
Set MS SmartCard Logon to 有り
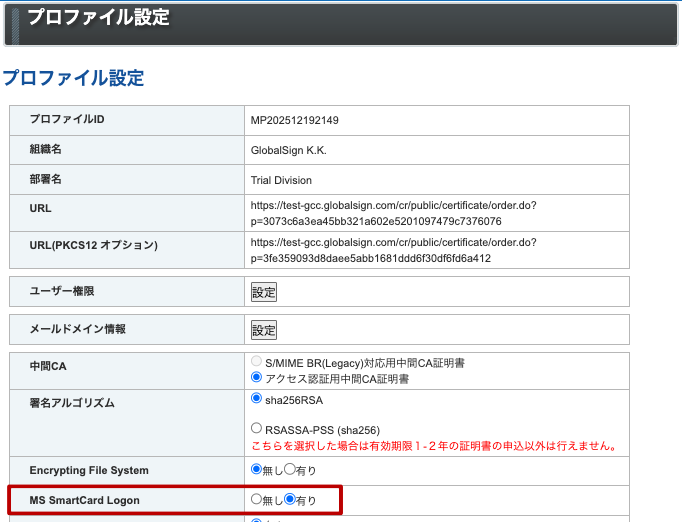pos(290,499)
